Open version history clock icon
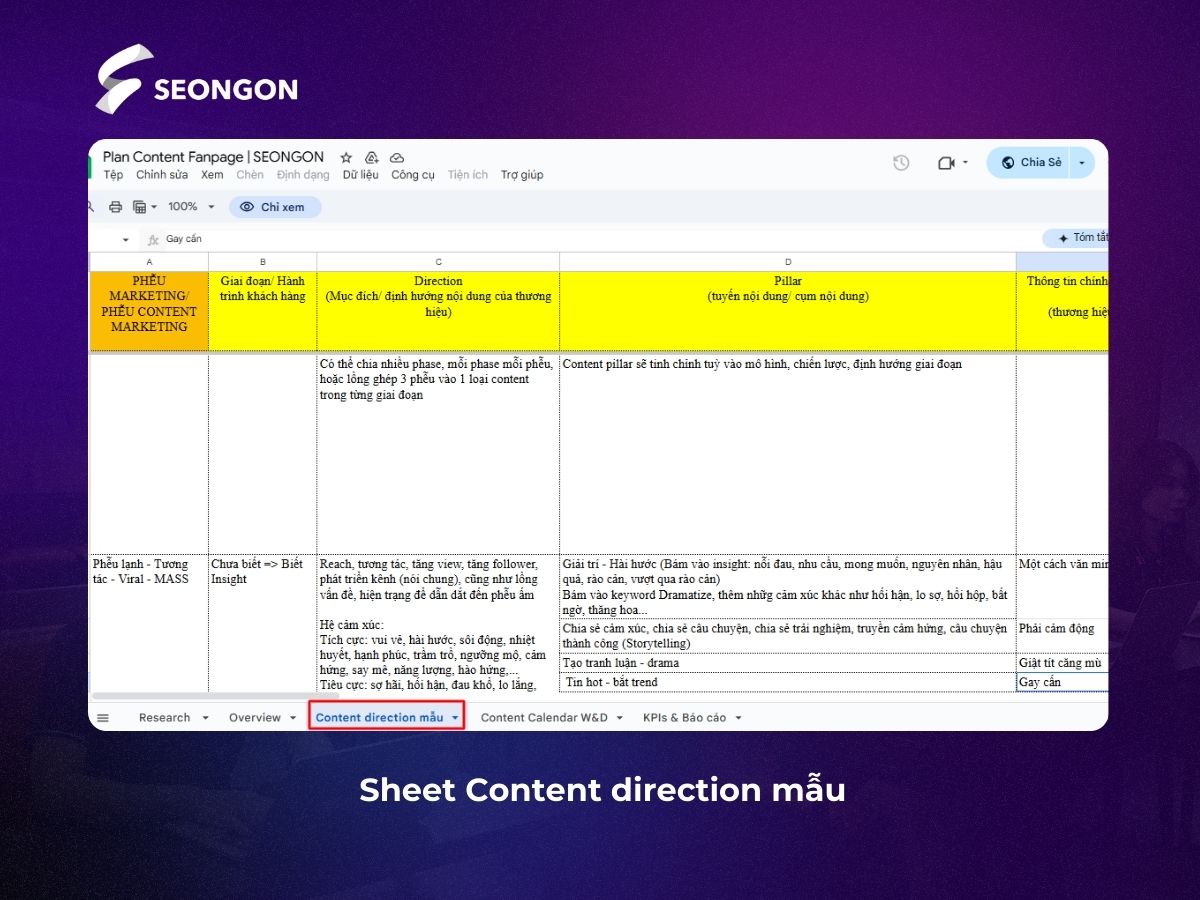Image resolution: width=1200 pixels, height=900 pixels. (901, 163)
